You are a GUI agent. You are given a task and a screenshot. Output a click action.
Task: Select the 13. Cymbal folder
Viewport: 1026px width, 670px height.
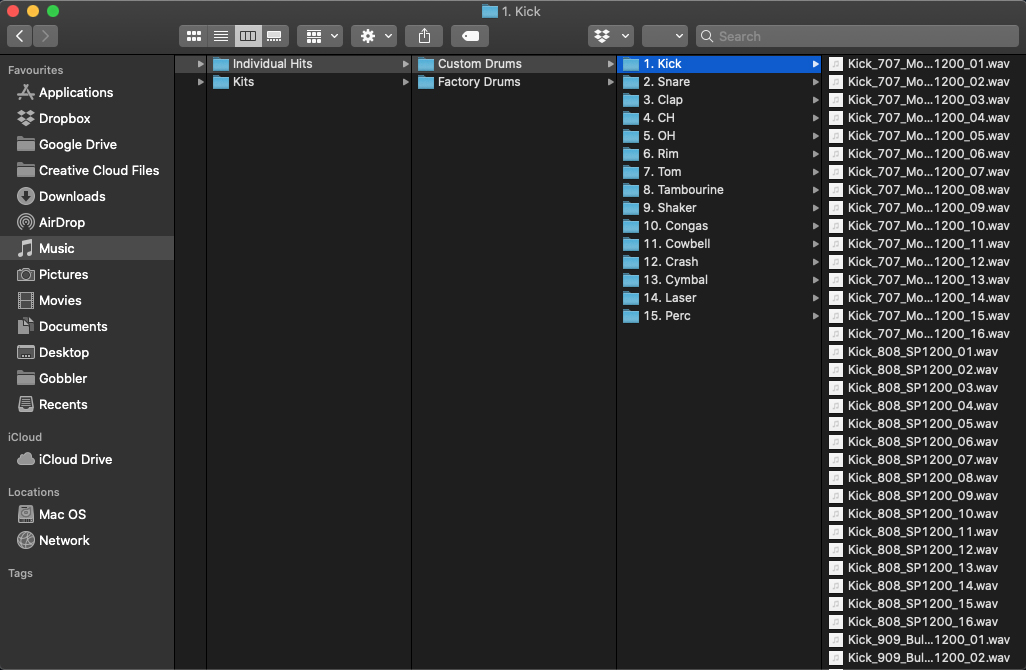718,279
